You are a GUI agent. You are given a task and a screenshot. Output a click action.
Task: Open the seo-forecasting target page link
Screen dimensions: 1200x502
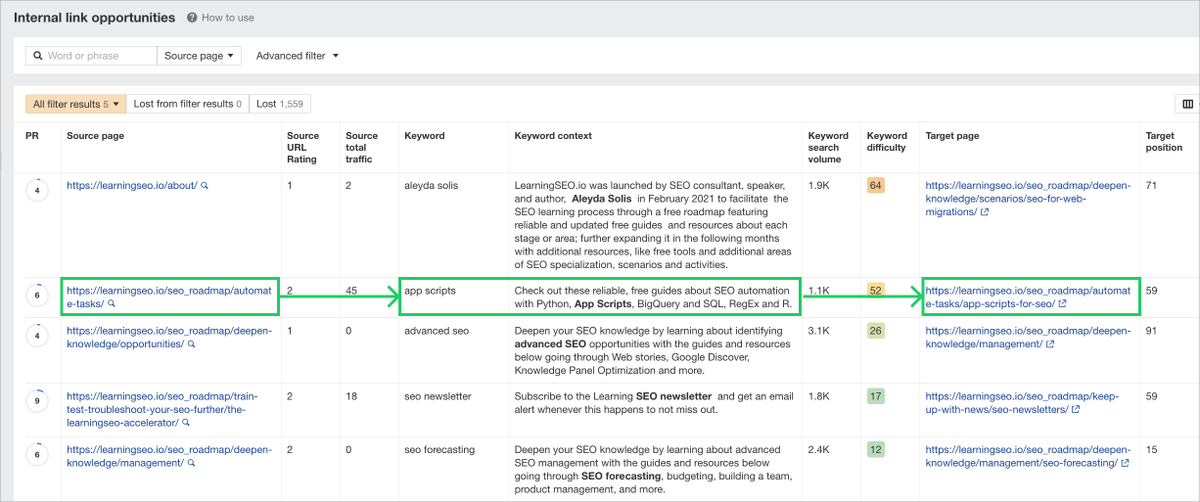tap(1028, 457)
